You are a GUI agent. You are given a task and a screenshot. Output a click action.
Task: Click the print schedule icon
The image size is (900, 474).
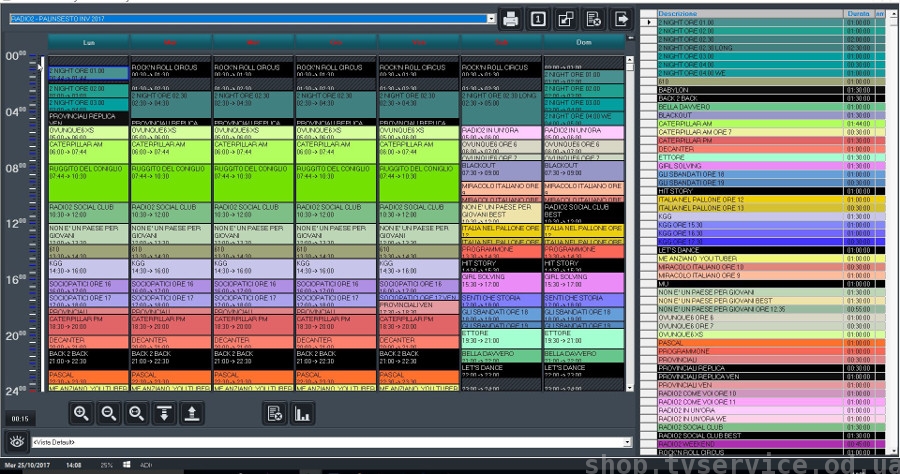pos(511,19)
